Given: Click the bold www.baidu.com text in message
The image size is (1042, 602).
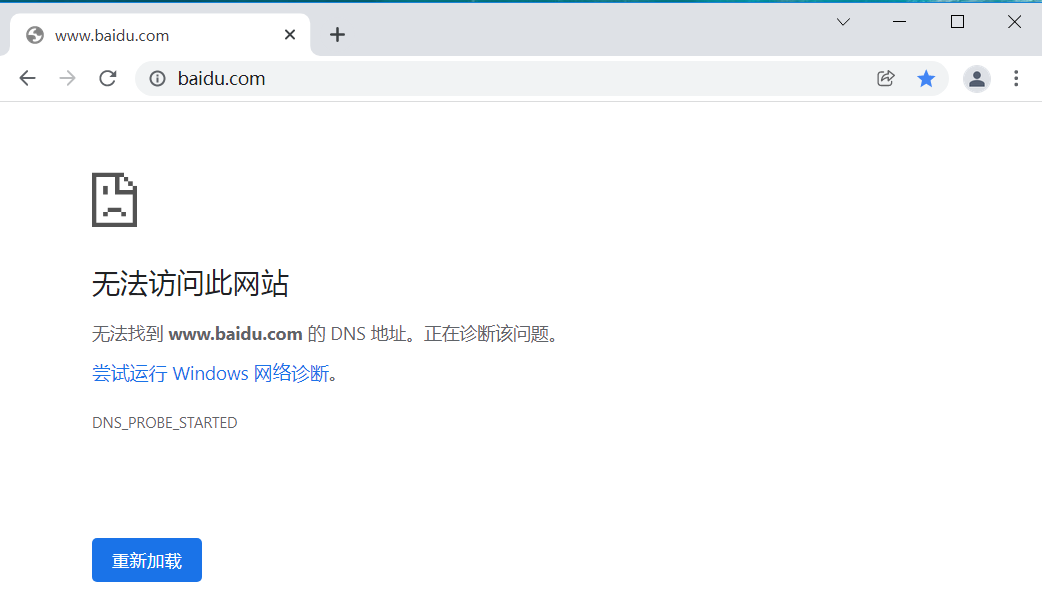Looking at the screenshot, I should coord(235,334).
